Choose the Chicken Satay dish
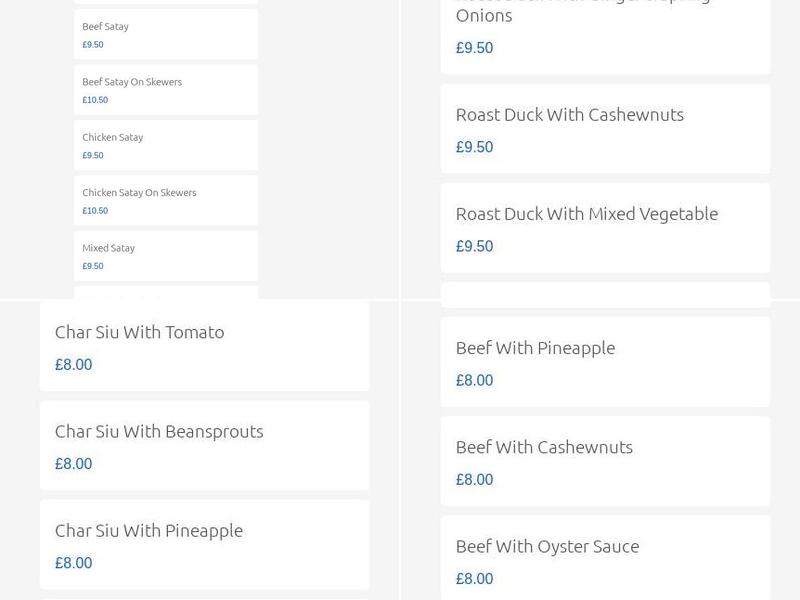 [x=112, y=137]
